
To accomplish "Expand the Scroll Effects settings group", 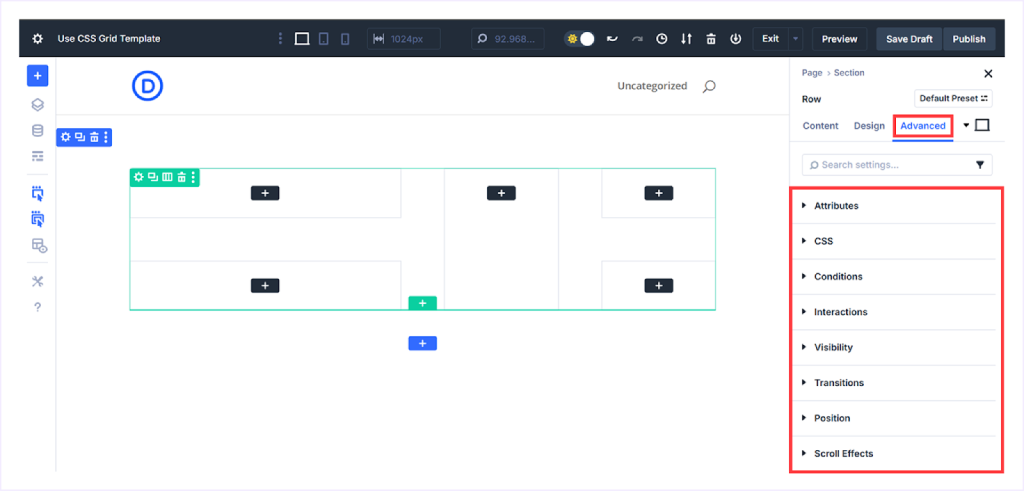I will [843, 454].
